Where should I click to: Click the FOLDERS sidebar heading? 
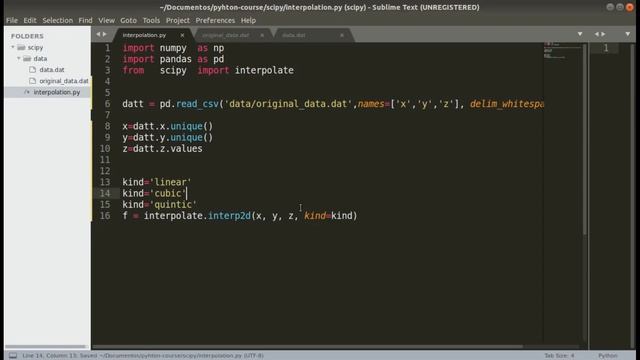click(x=27, y=36)
